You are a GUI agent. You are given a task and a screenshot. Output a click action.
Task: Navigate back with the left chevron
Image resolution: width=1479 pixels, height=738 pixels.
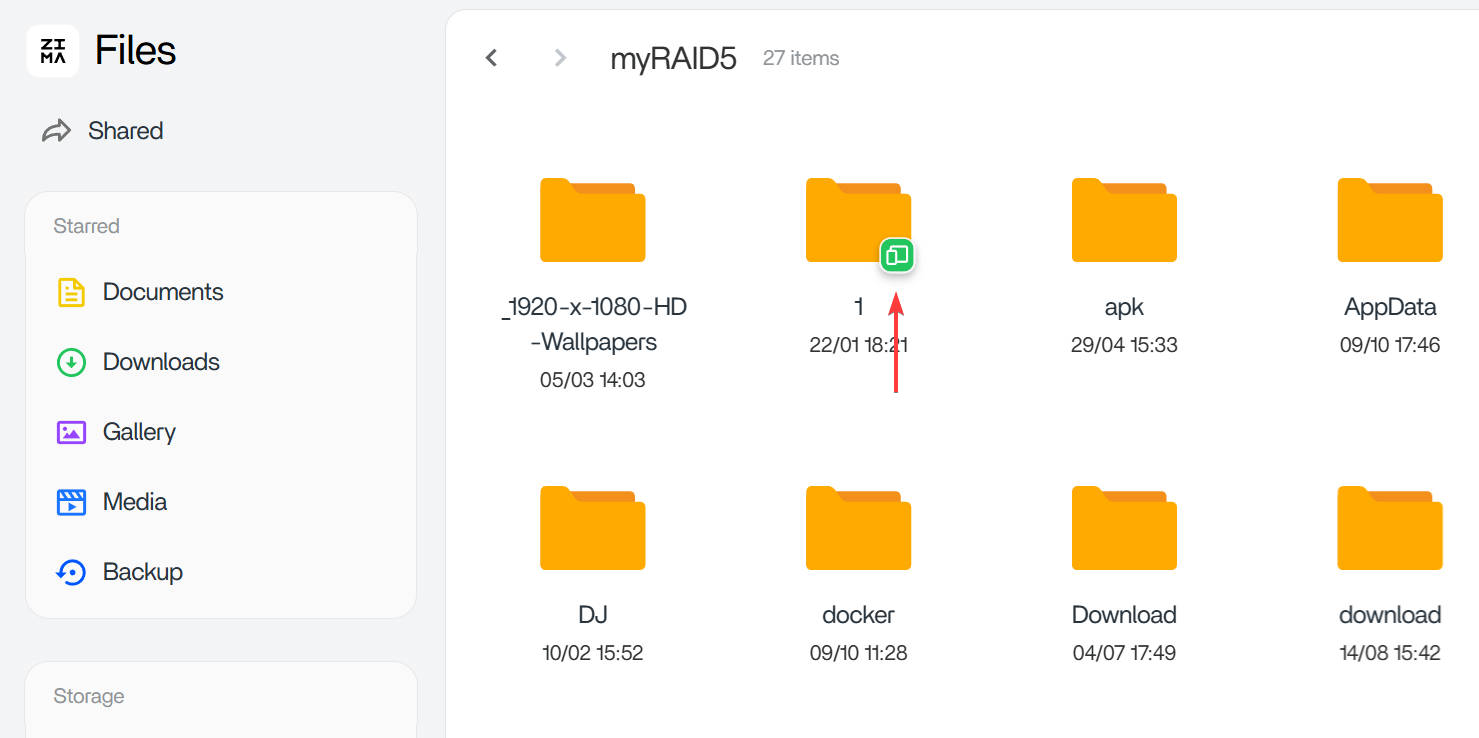coord(491,58)
